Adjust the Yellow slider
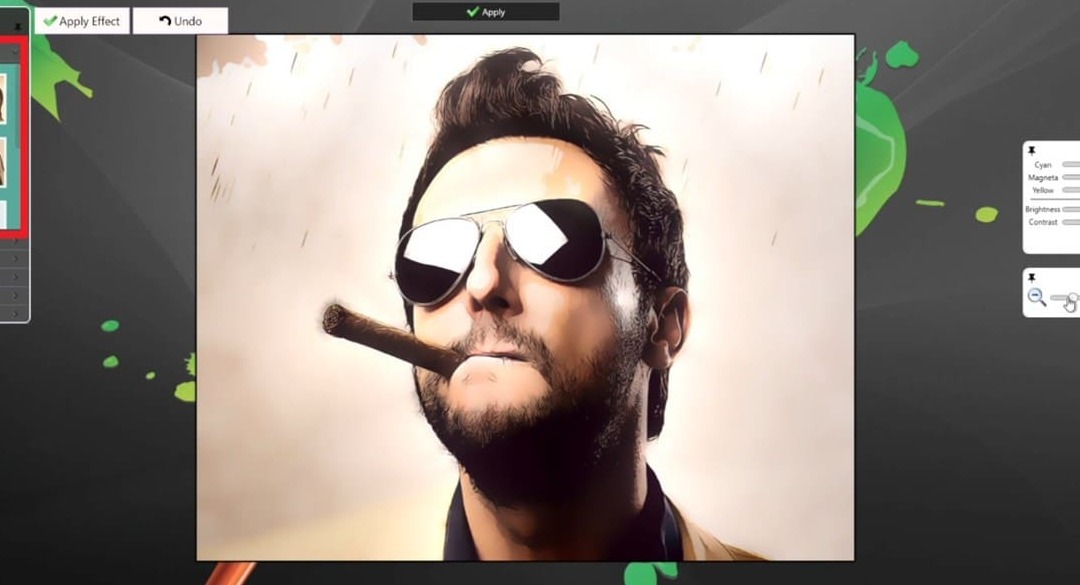This screenshot has width=1080, height=585. pyautogui.click(x=1071, y=189)
